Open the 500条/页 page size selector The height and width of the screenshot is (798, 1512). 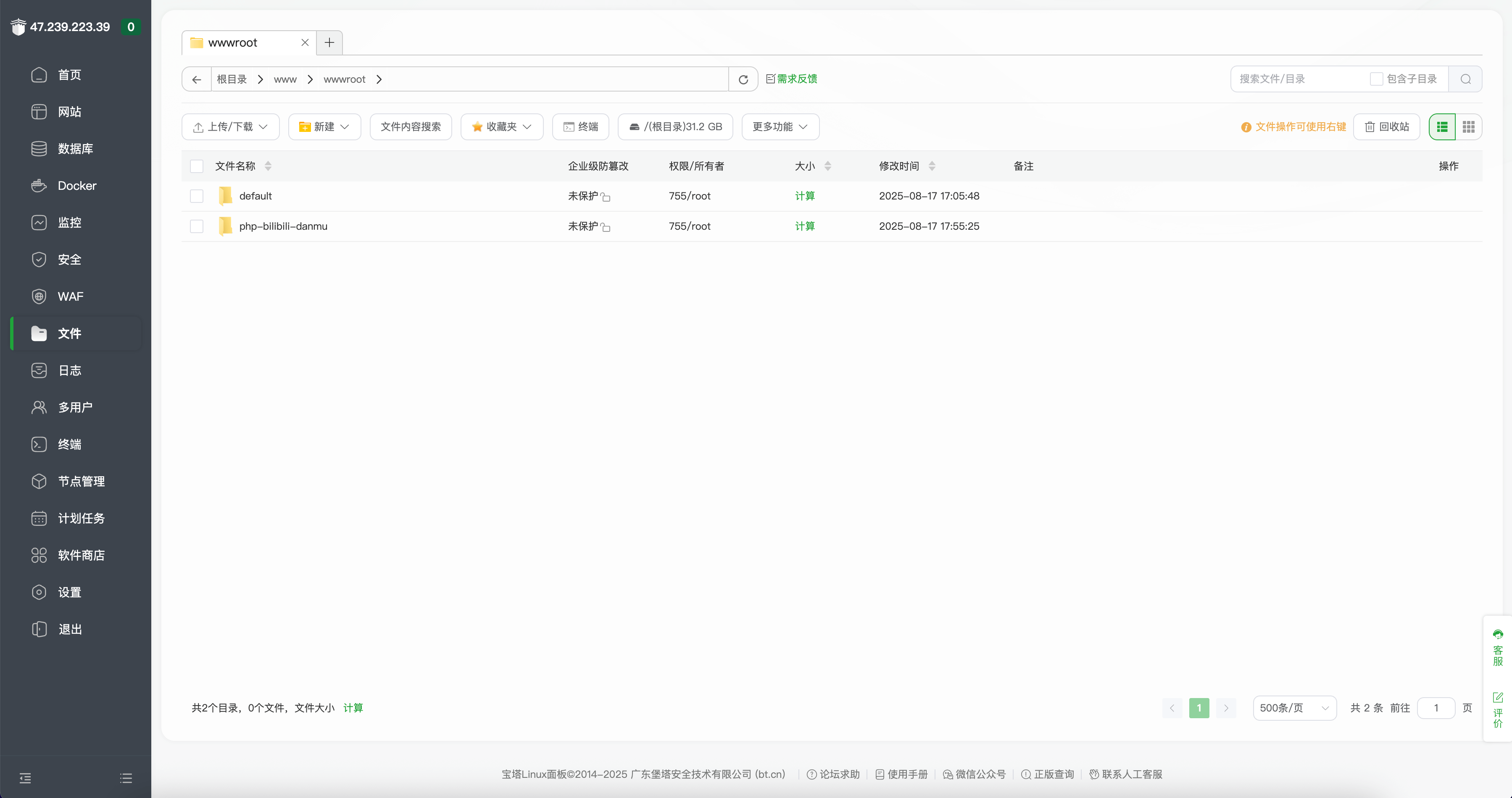(x=1294, y=708)
